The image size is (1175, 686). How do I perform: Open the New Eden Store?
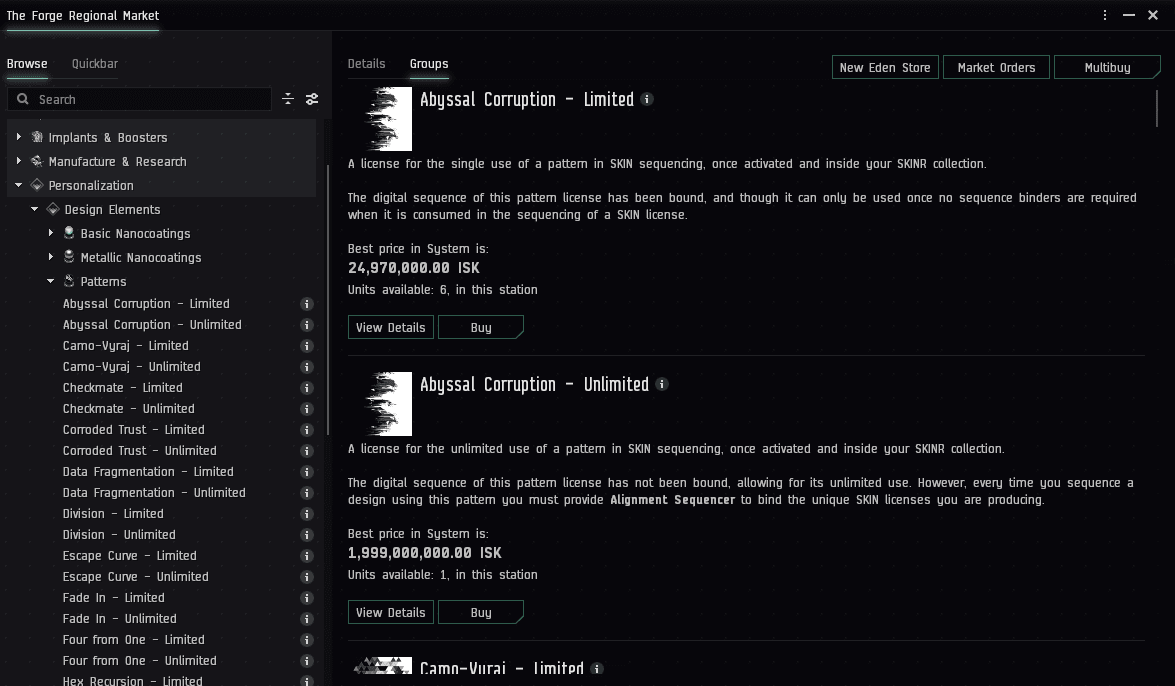tap(885, 68)
